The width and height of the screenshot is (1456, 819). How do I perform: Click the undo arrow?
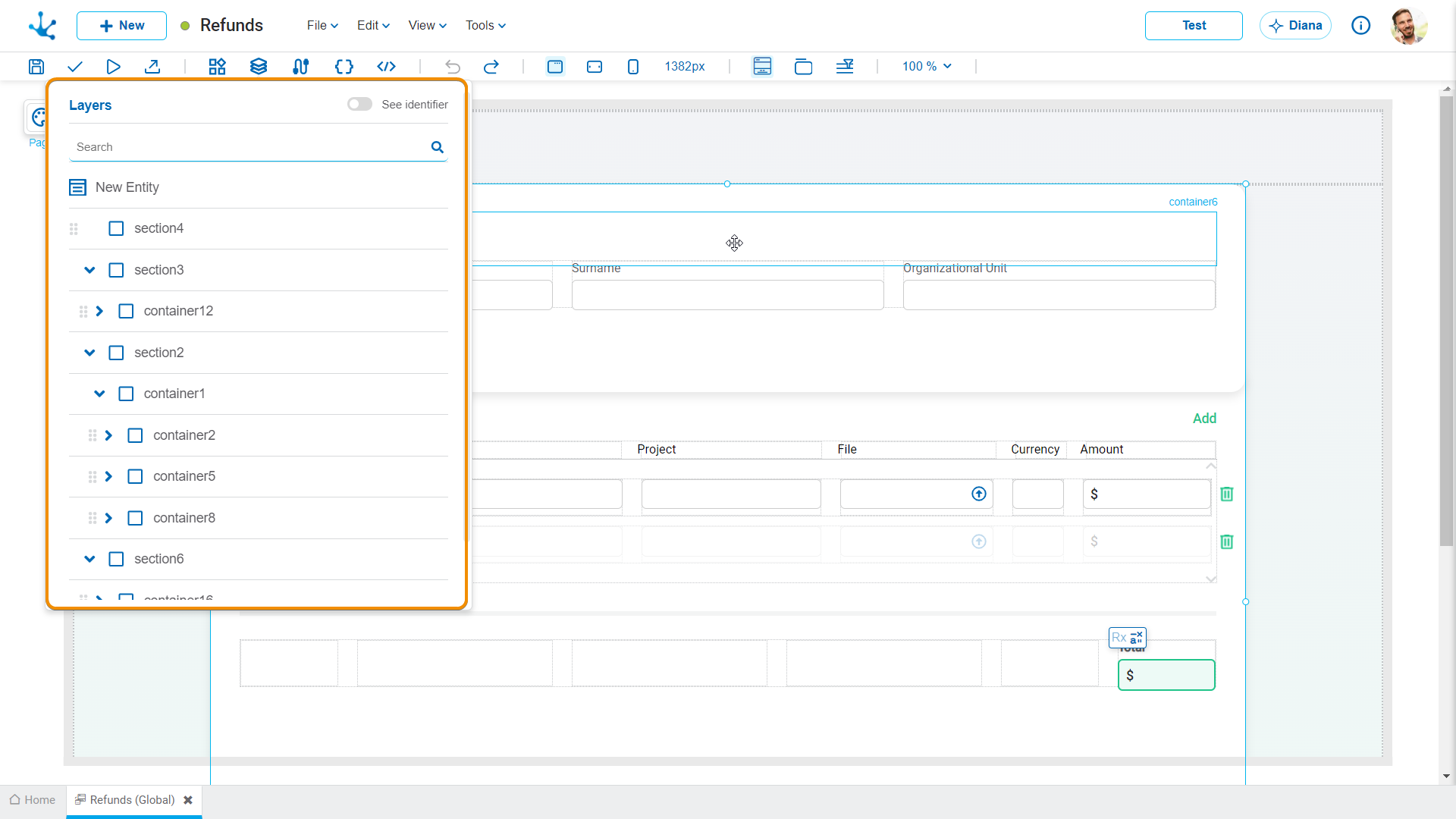point(453,67)
